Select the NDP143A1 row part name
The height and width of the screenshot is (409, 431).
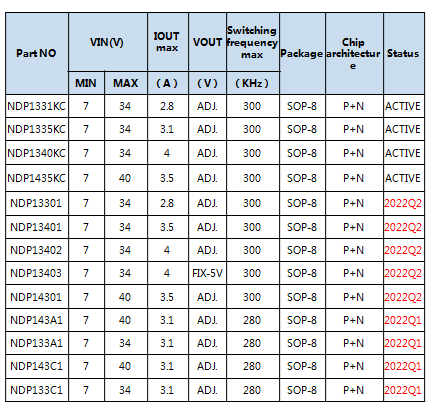pyautogui.click(x=37, y=320)
